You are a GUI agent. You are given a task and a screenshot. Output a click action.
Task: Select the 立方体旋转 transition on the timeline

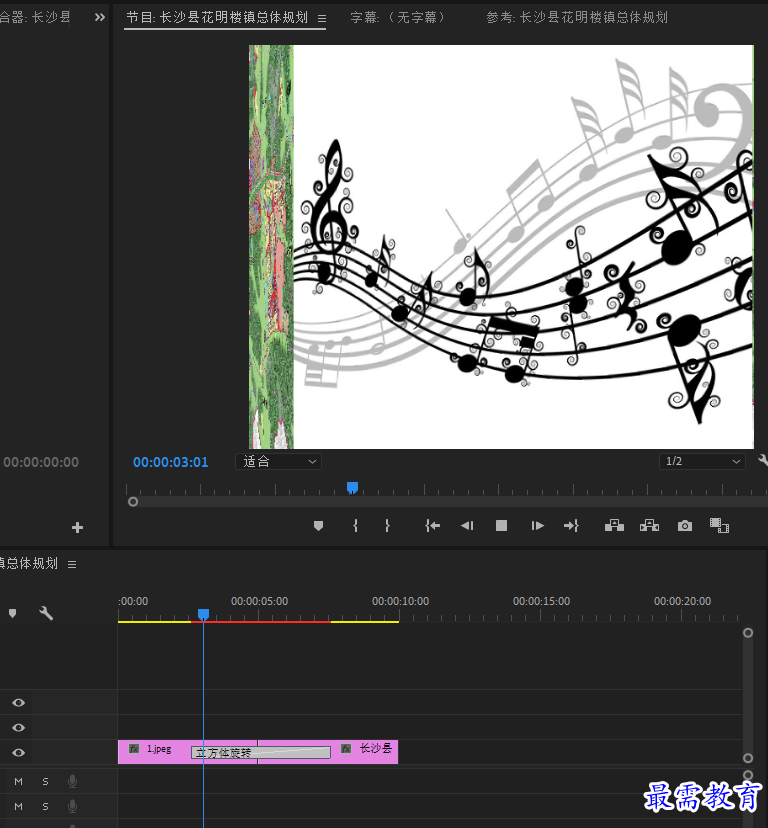pyautogui.click(x=261, y=752)
